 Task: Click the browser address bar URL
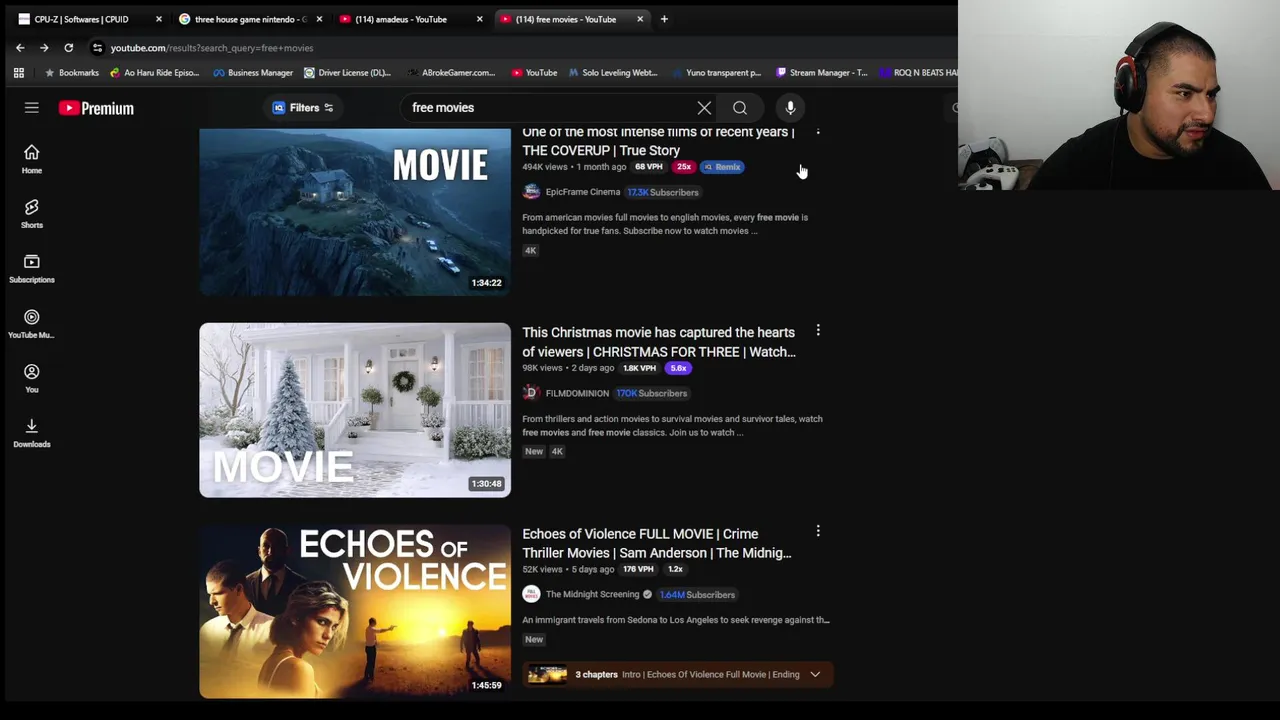point(212,48)
